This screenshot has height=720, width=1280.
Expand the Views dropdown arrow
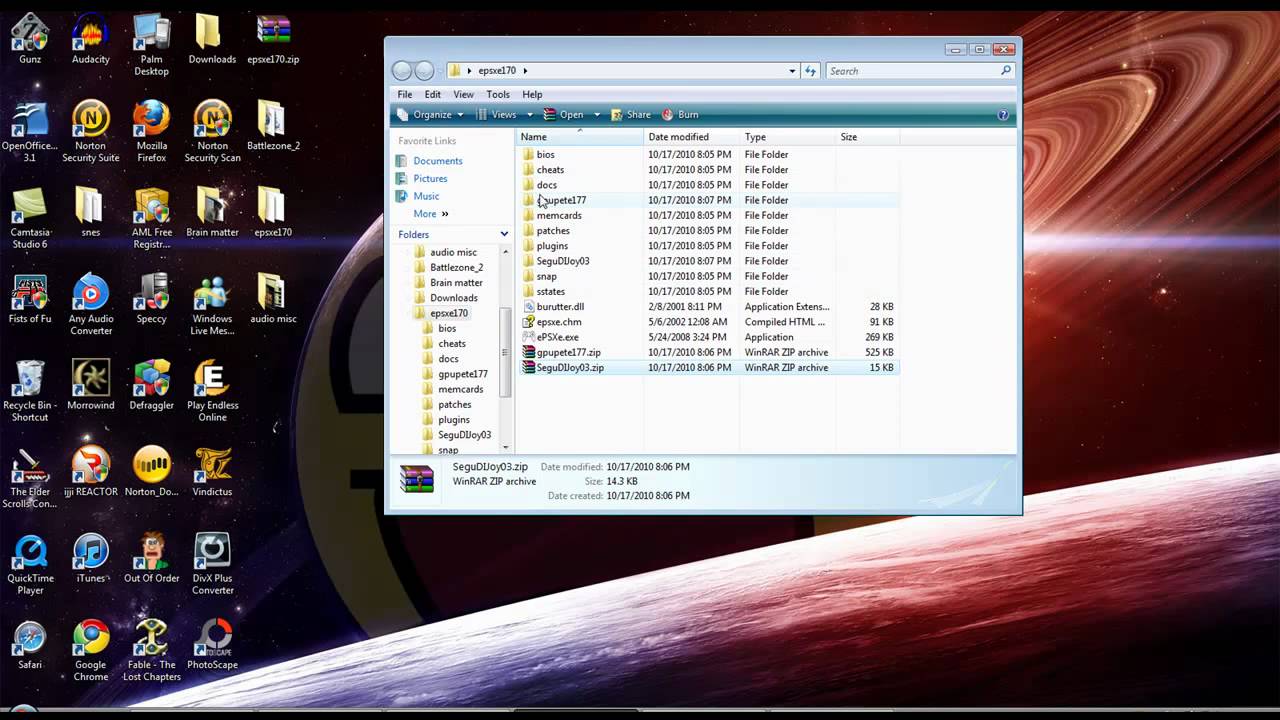click(530, 115)
